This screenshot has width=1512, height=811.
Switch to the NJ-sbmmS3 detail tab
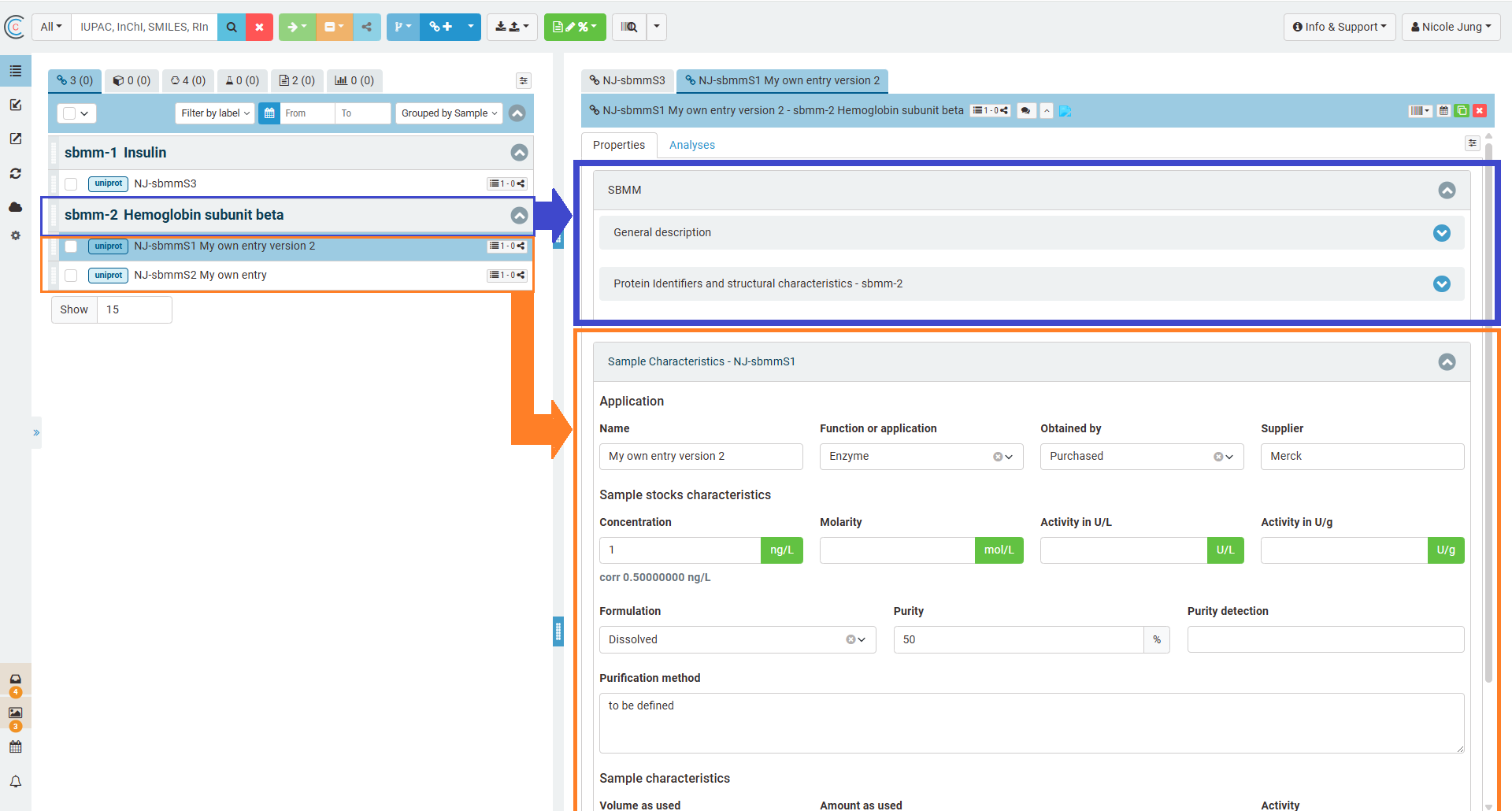pyautogui.click(x=628, y=80)
